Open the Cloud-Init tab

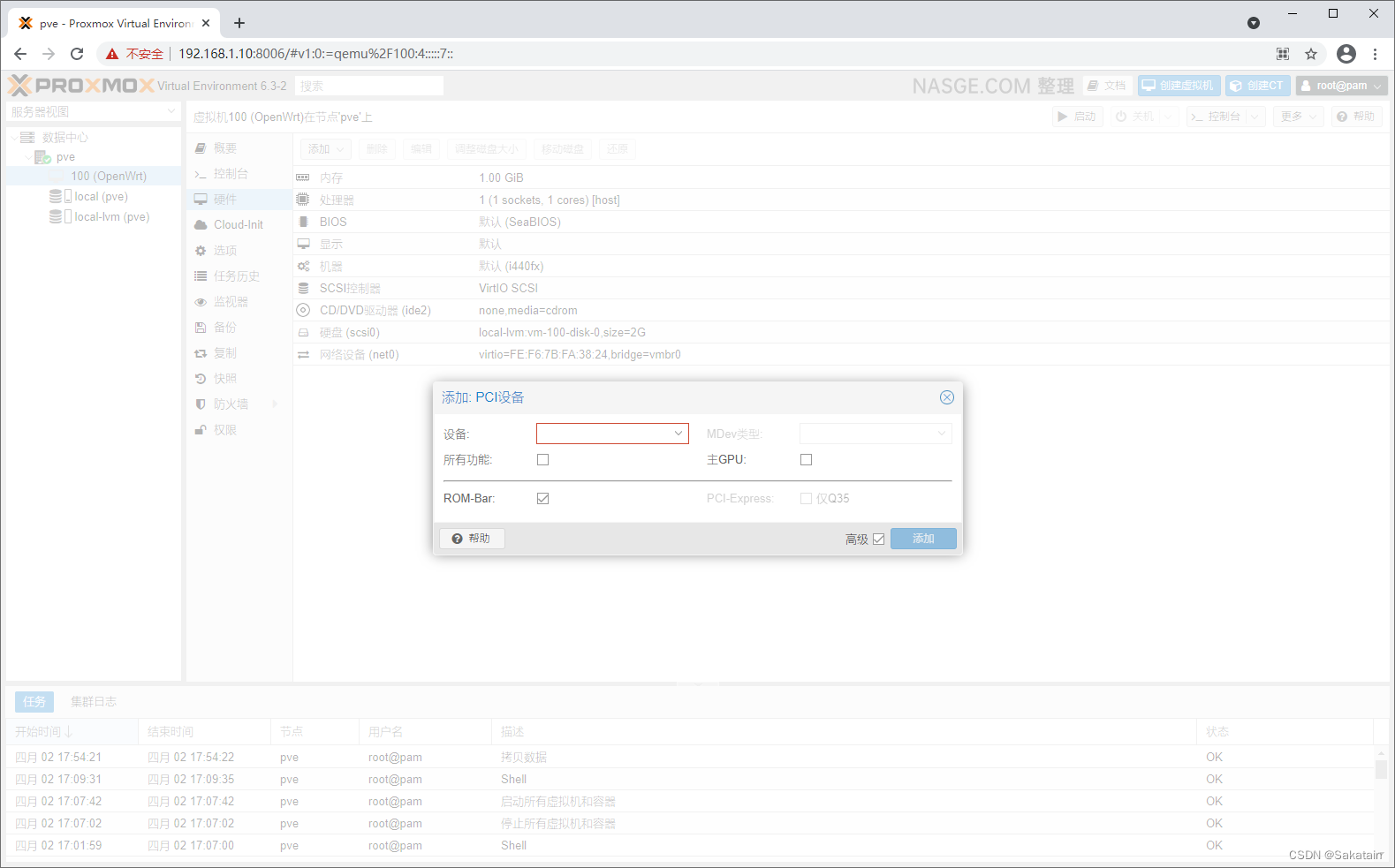click(x=239, y=225)
